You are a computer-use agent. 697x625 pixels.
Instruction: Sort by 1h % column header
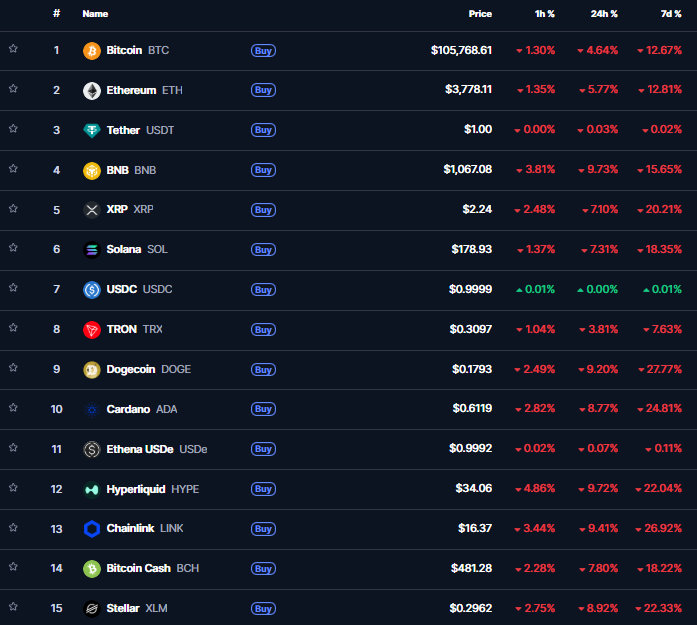[545, 14]
